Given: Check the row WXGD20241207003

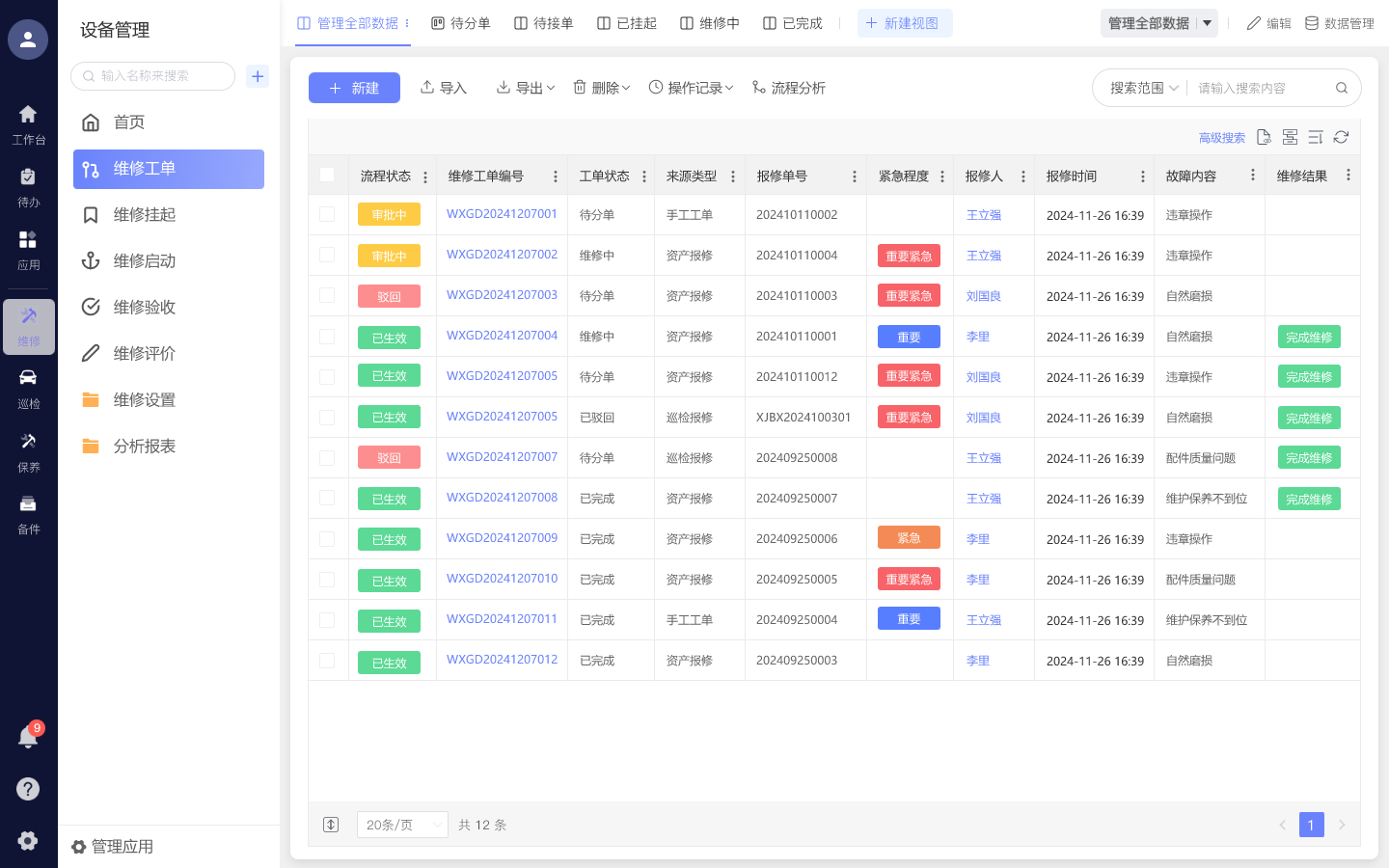Looking at the screenshot, I should point(327,295).
